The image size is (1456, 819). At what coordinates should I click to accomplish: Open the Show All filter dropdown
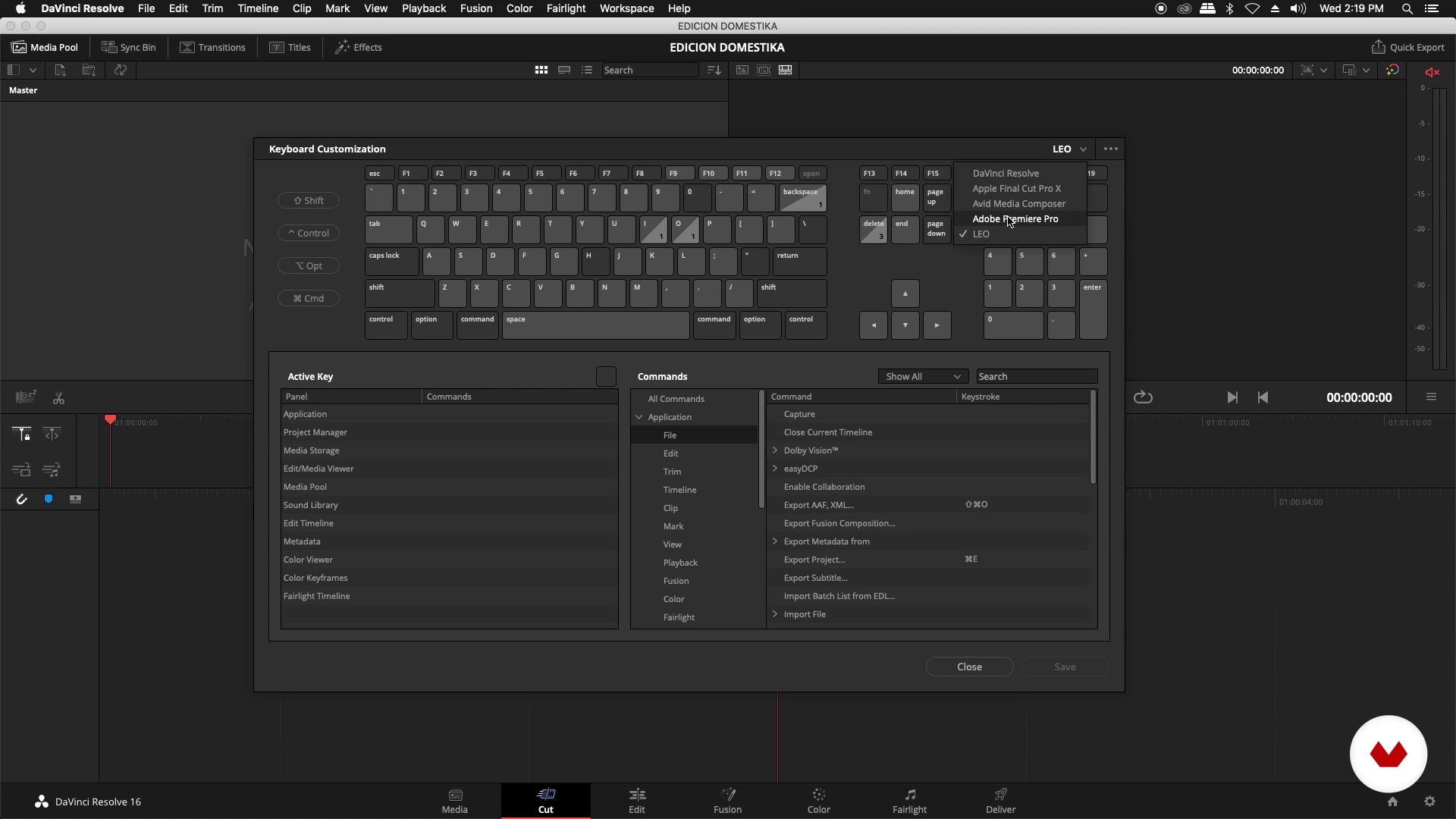click(923, 376)
